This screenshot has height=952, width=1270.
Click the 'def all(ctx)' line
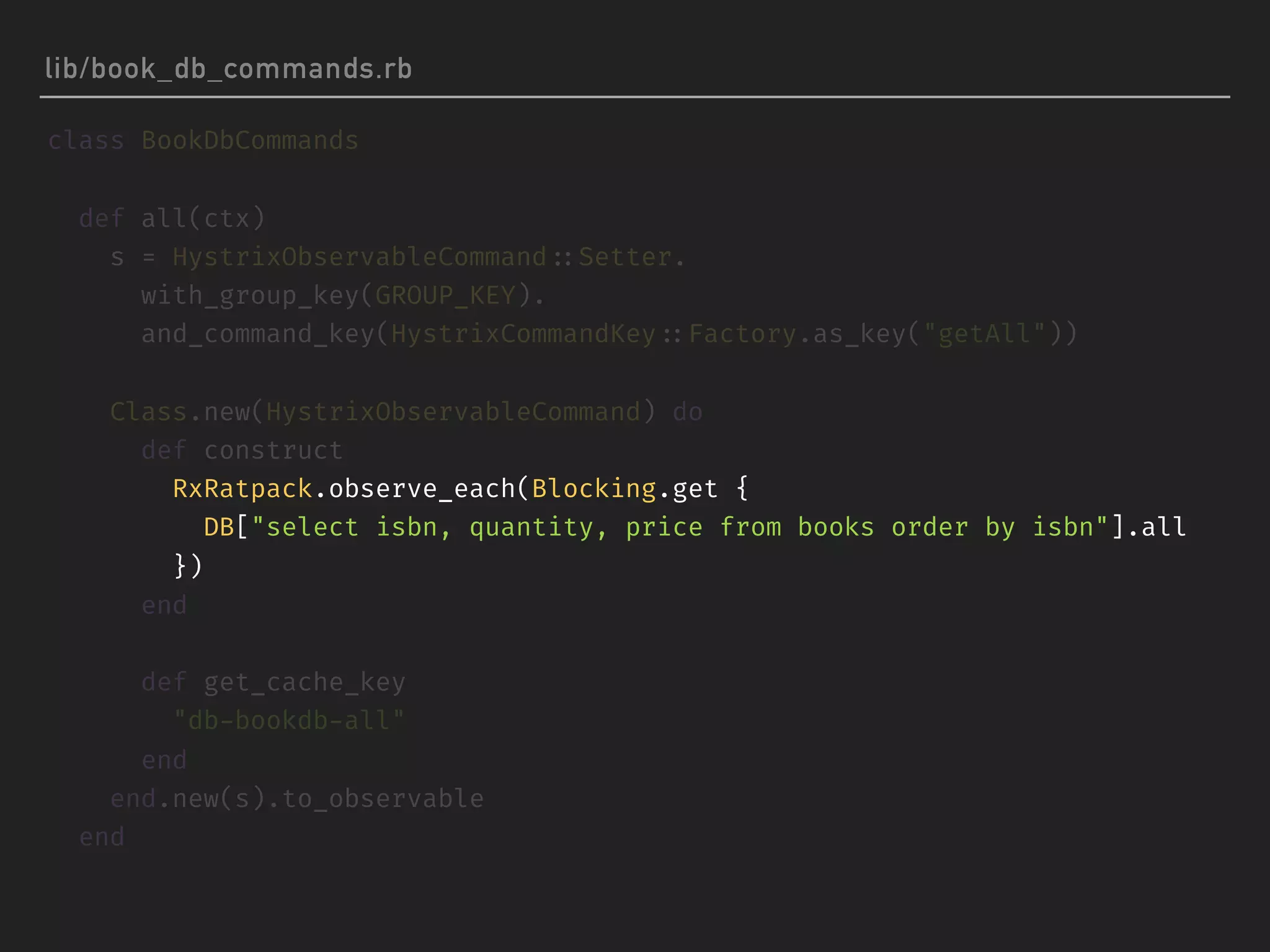point(172,218)
